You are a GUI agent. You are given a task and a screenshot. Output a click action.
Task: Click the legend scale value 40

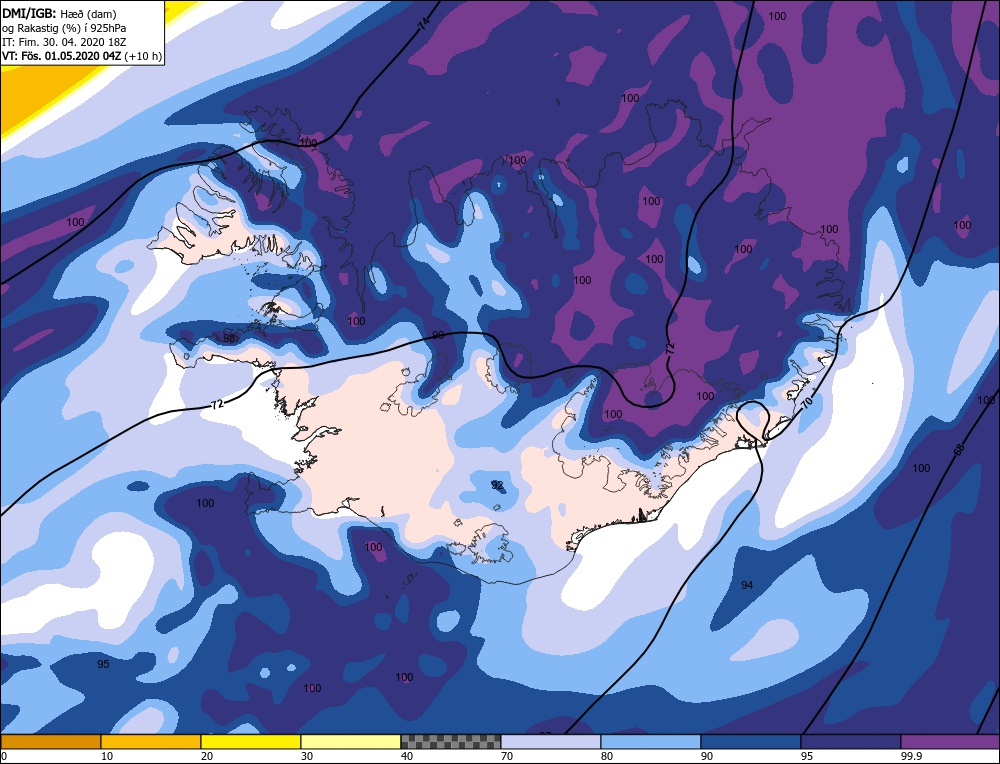[406, 756]
